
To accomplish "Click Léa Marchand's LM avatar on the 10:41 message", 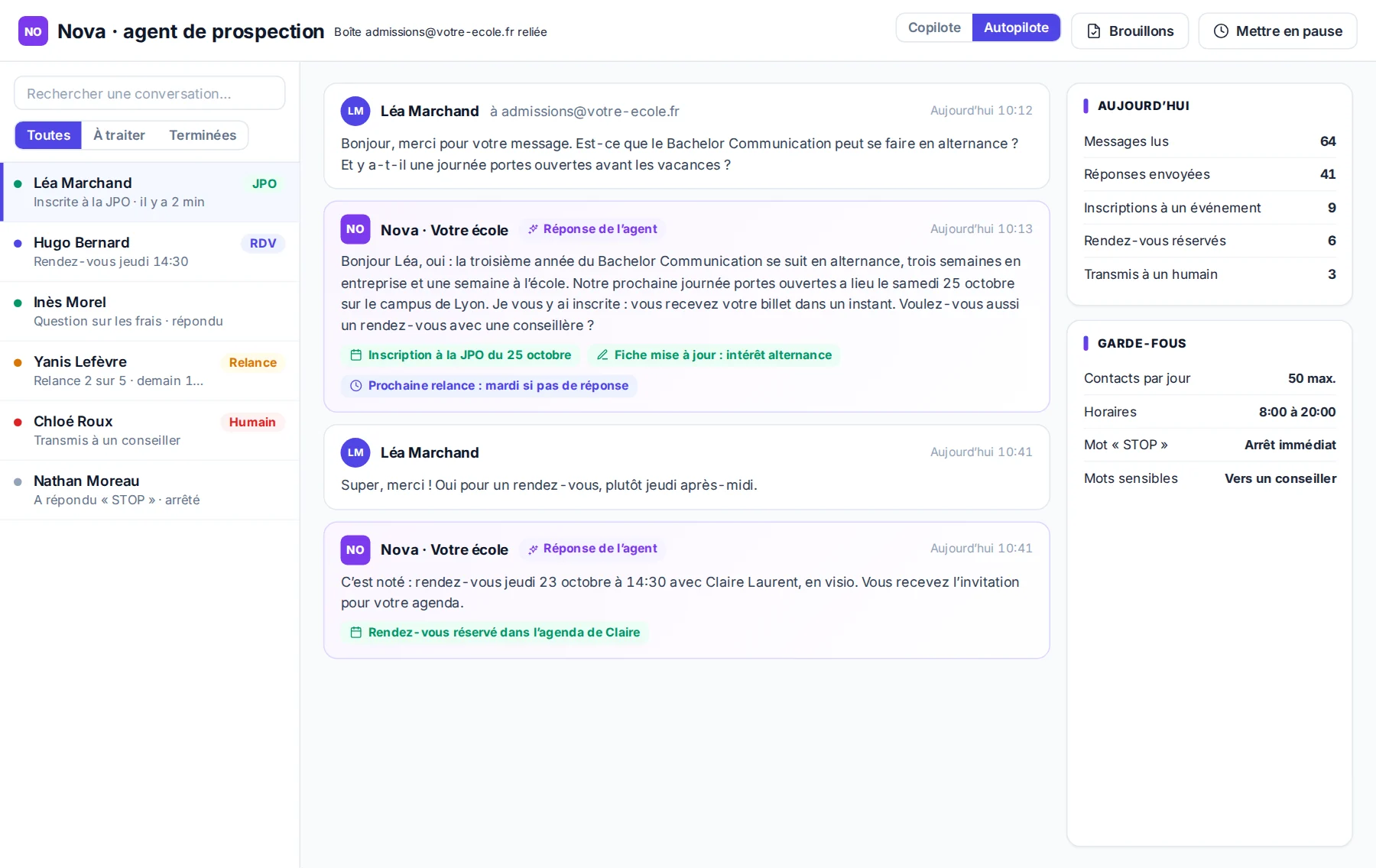I will pos(355,452).
